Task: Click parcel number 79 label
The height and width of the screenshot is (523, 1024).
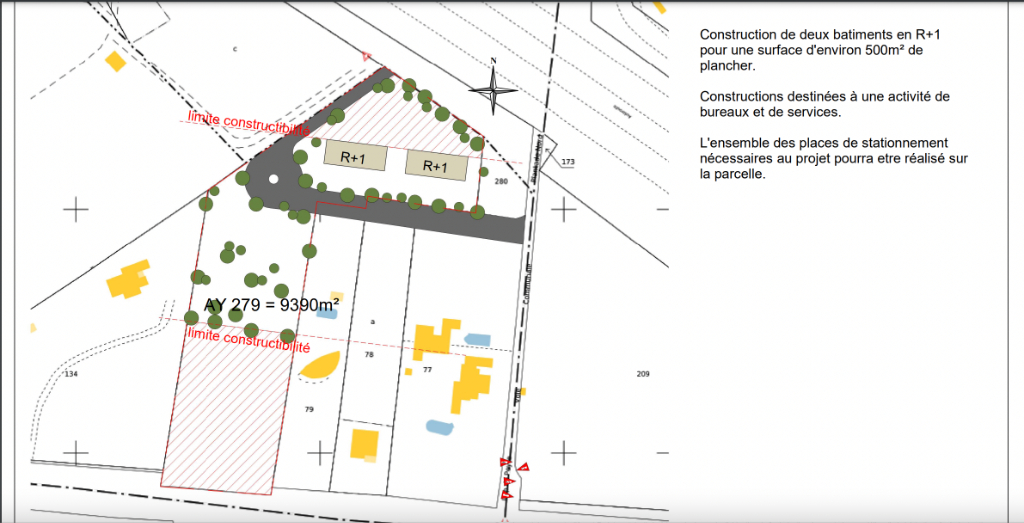Action: click(x=309, y=409)
